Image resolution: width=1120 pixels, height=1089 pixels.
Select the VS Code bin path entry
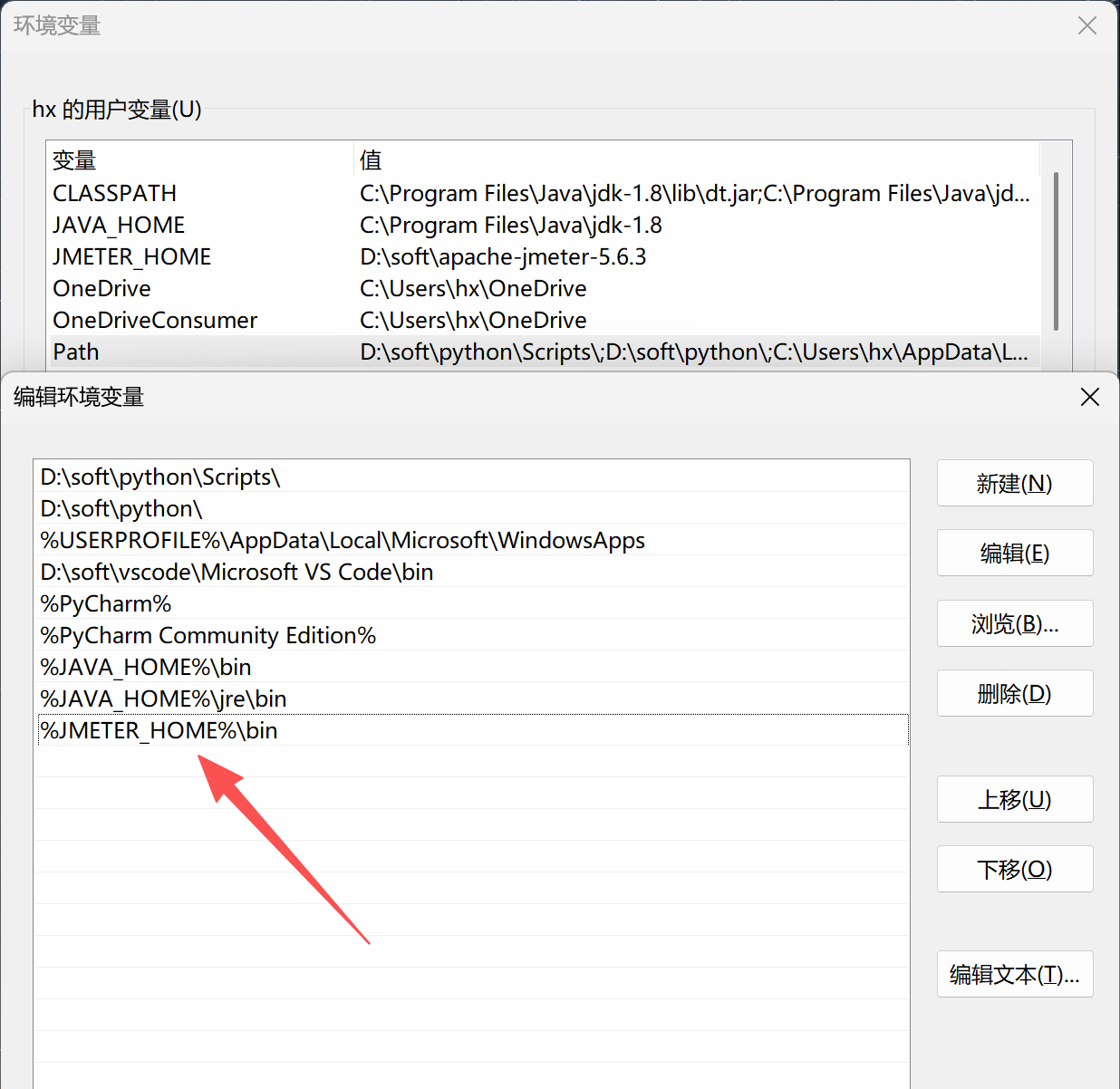click(472, 572)
